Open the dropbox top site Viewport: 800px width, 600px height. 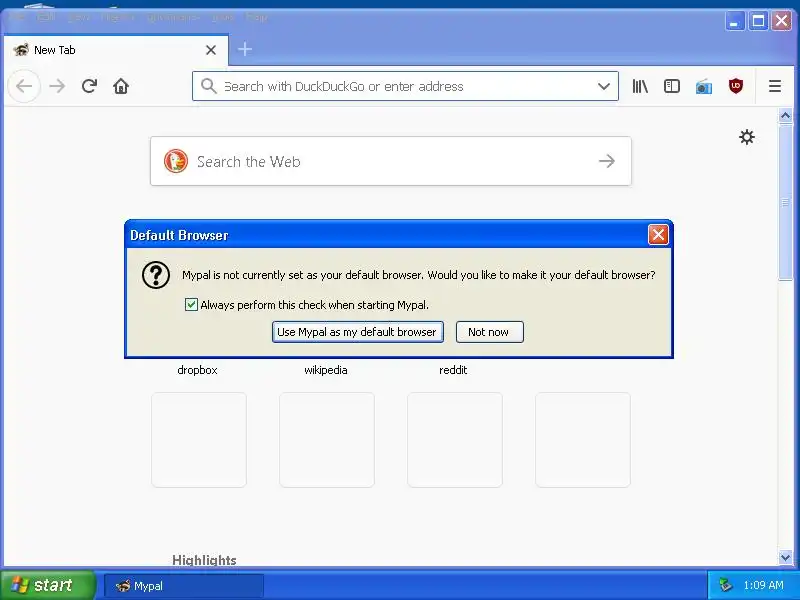point(197,370)
